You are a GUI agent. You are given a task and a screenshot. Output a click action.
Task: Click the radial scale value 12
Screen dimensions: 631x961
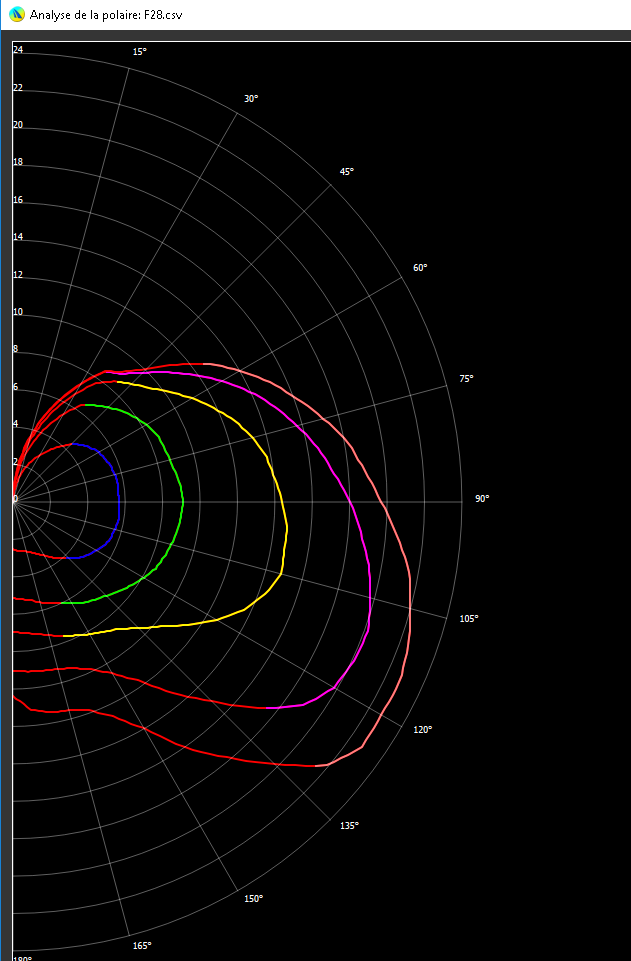[18, 275]
